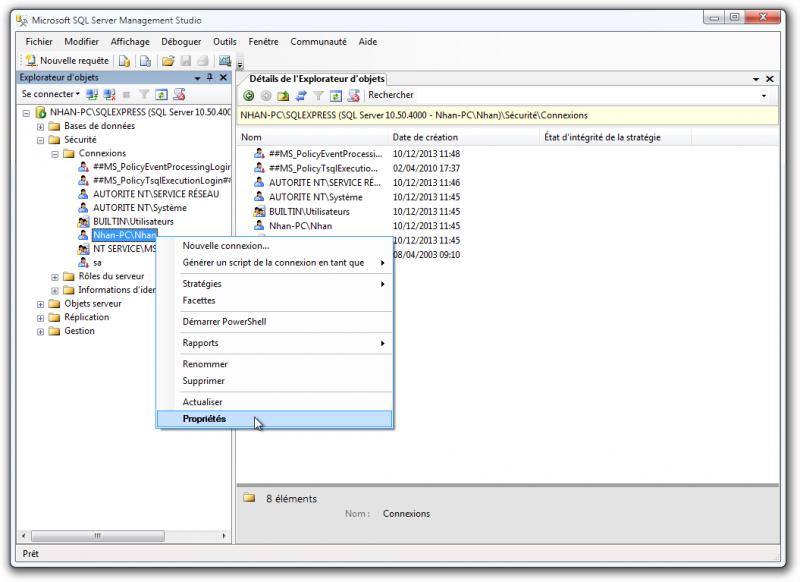The width and height of the screenshot is (800, 582).
Task: Open the Communauté menu
Action: tap(318, 42)
